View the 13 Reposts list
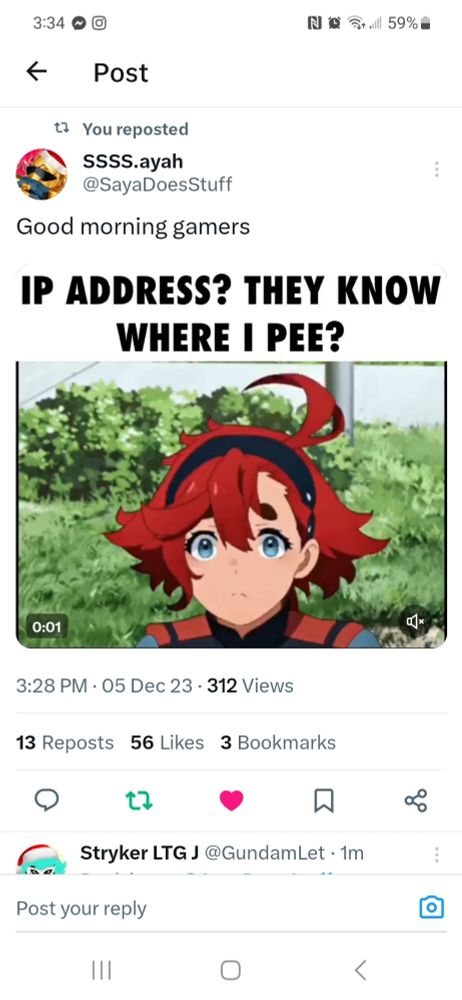The height and width of the screenshot is (1000, 462). coord(65,742)
